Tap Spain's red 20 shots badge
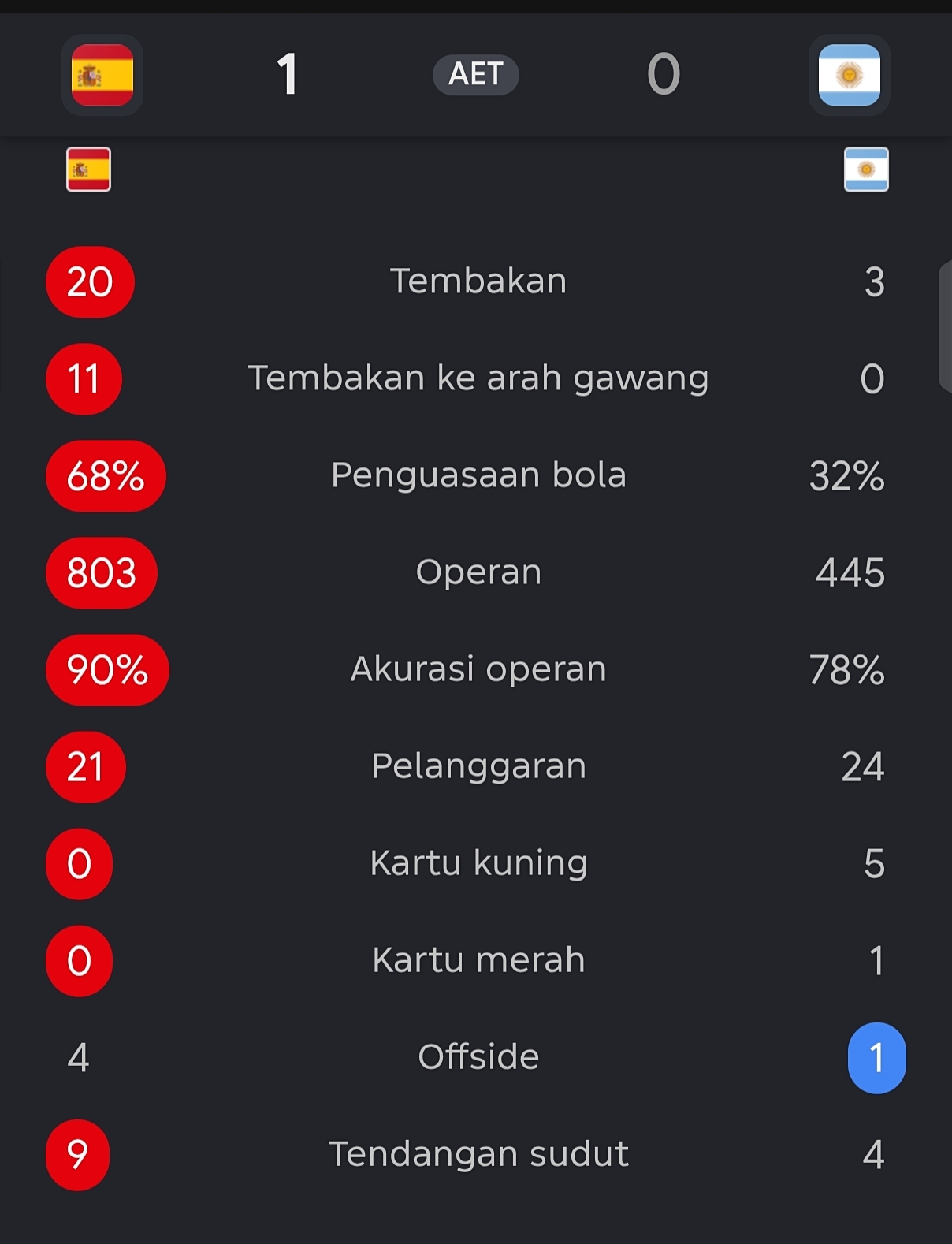Viewport: 952px width, 1244px height. [x=90, y=282]
